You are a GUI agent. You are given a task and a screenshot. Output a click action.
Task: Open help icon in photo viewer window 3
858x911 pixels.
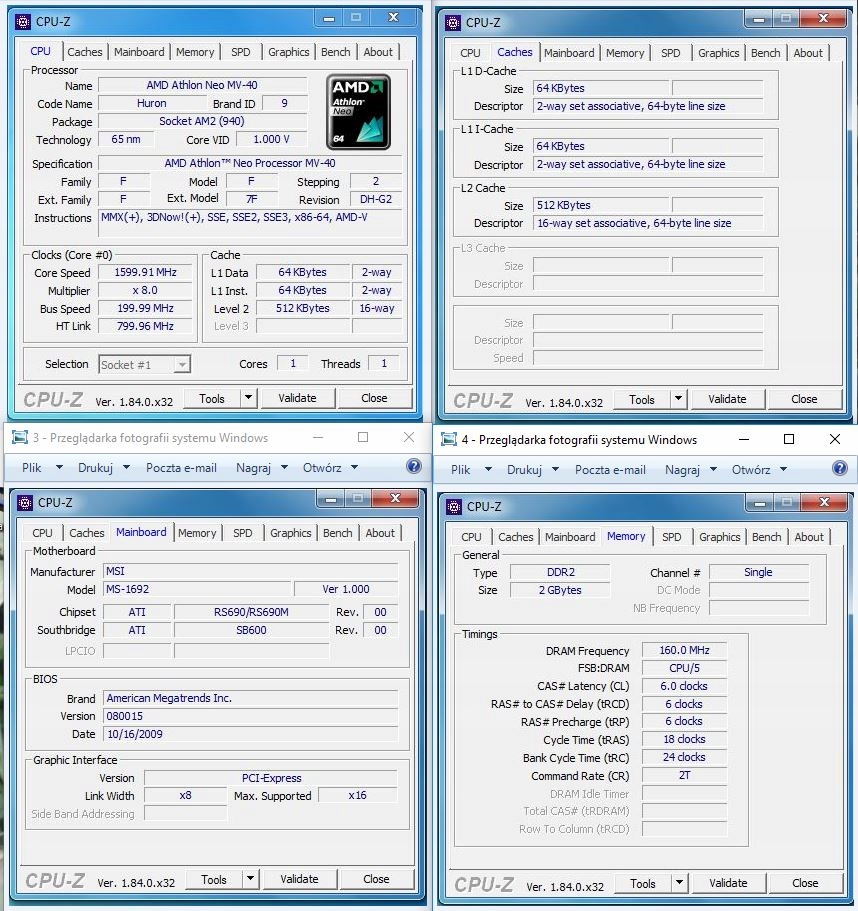[x=414, y=466]
